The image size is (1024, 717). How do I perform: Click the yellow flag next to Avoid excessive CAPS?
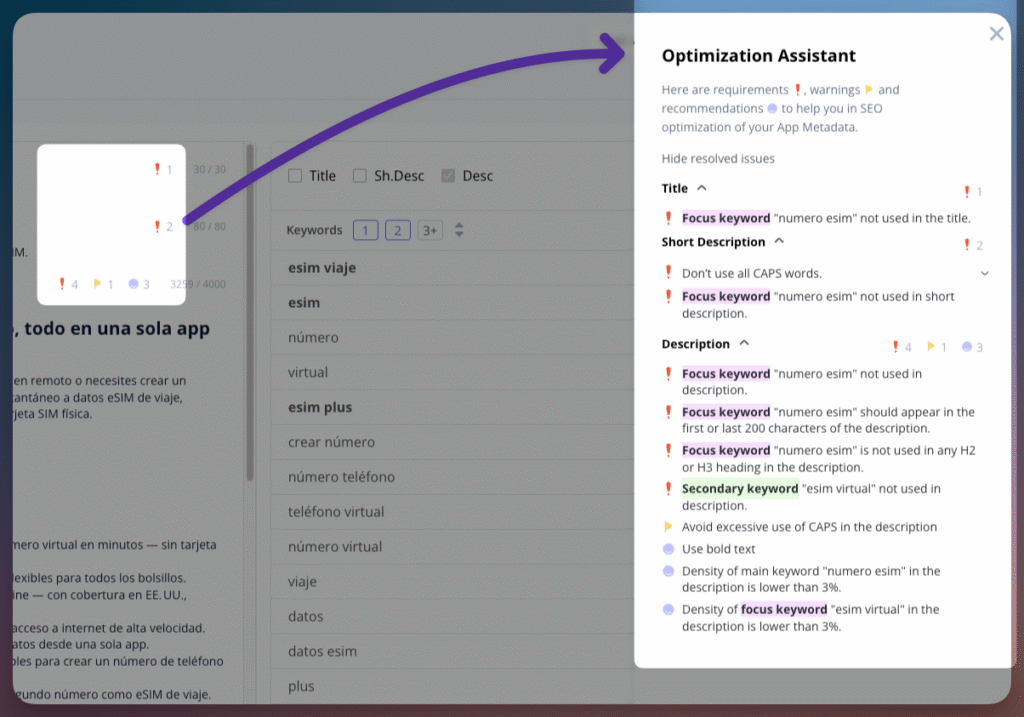click(668, 527)
